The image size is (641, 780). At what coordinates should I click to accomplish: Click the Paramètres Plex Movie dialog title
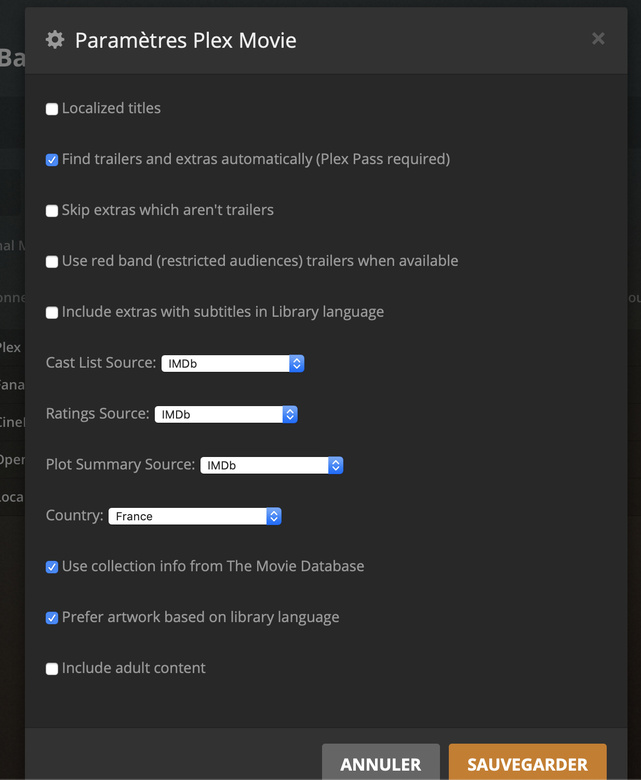(x=185, y=41)
